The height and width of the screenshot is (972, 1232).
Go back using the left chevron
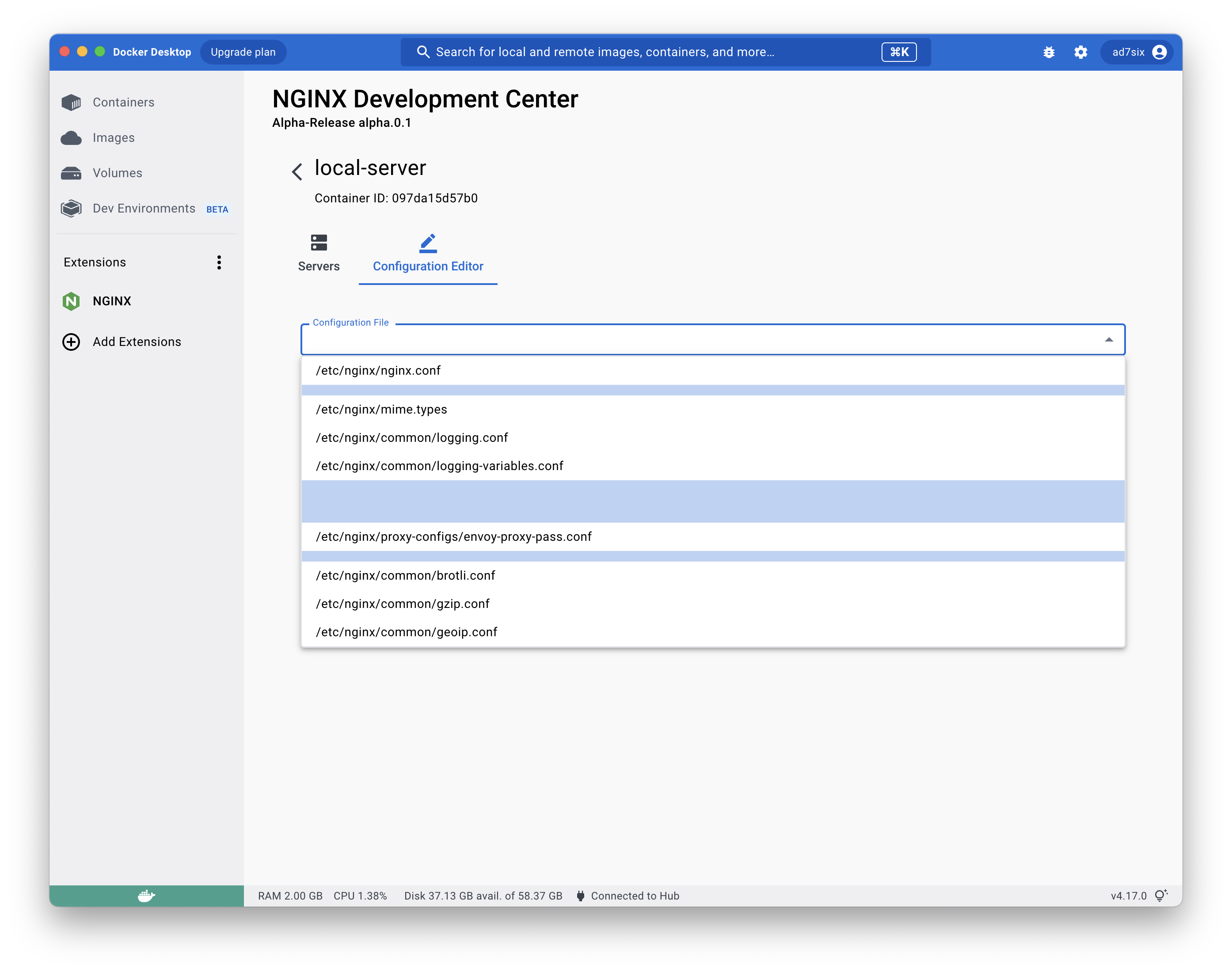297,171
